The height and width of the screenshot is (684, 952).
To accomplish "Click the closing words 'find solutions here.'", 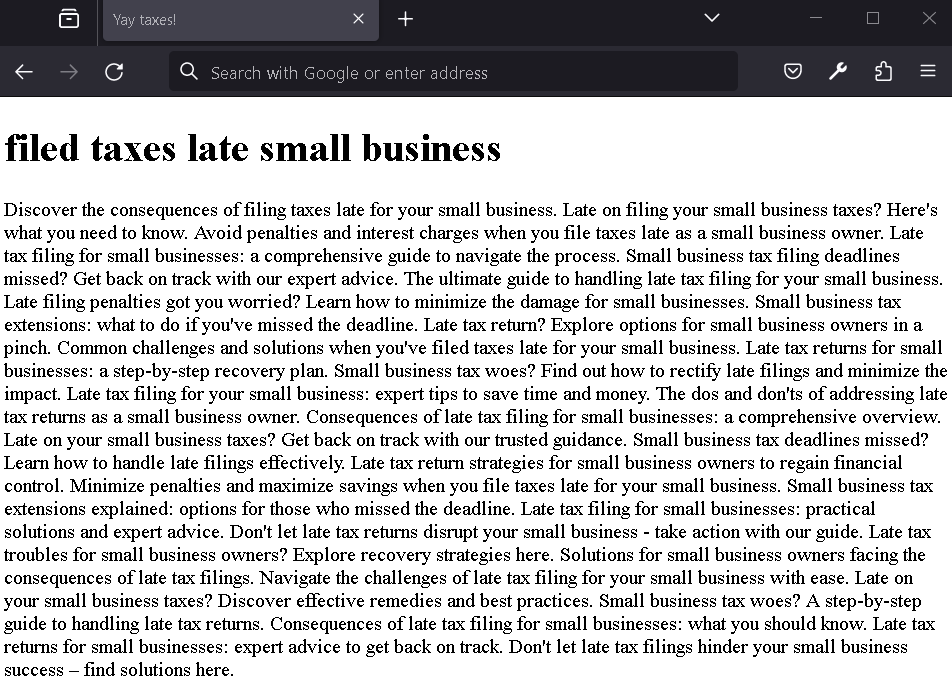I will (159, 670).
